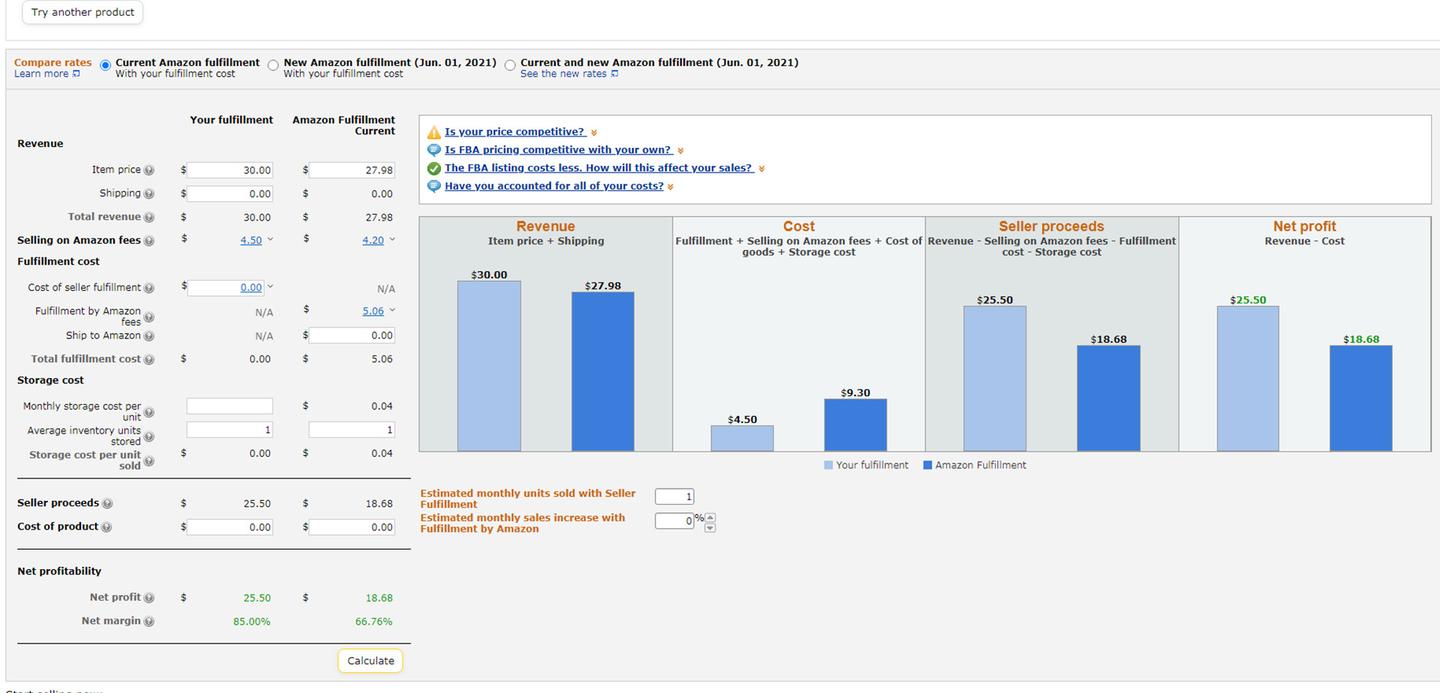Click help icon for Cost of seller fulfillment
The image size is (1440, 693).
click(149, 288)
